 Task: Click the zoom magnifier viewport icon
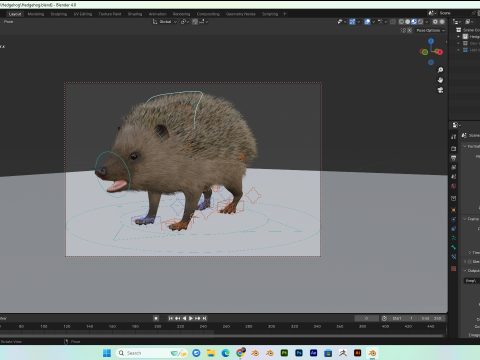pos(440,70)
